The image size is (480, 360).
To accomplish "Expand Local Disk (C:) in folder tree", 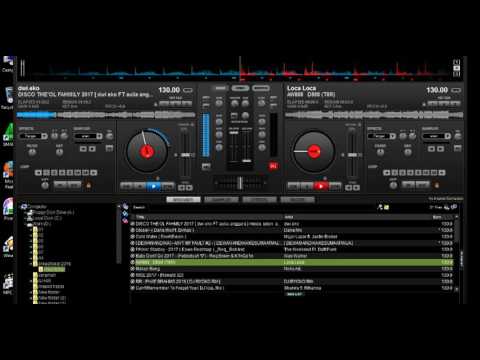I will 26,218.
